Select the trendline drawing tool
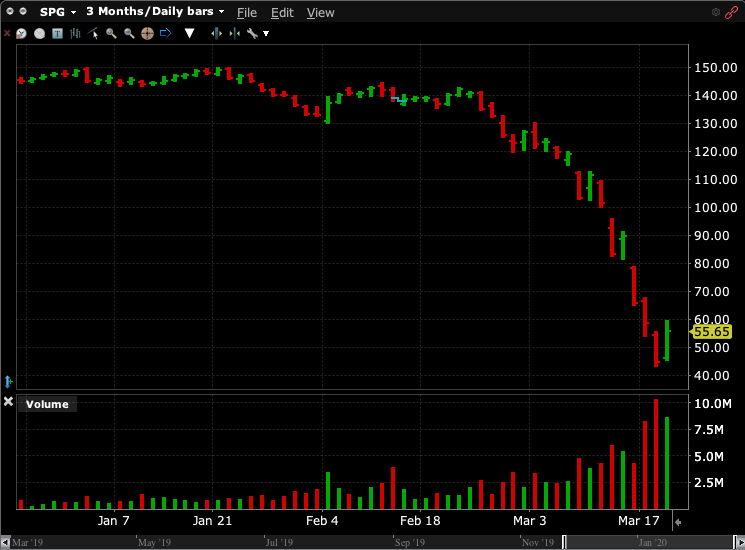The image size is (745, 550). click(93, 33)
